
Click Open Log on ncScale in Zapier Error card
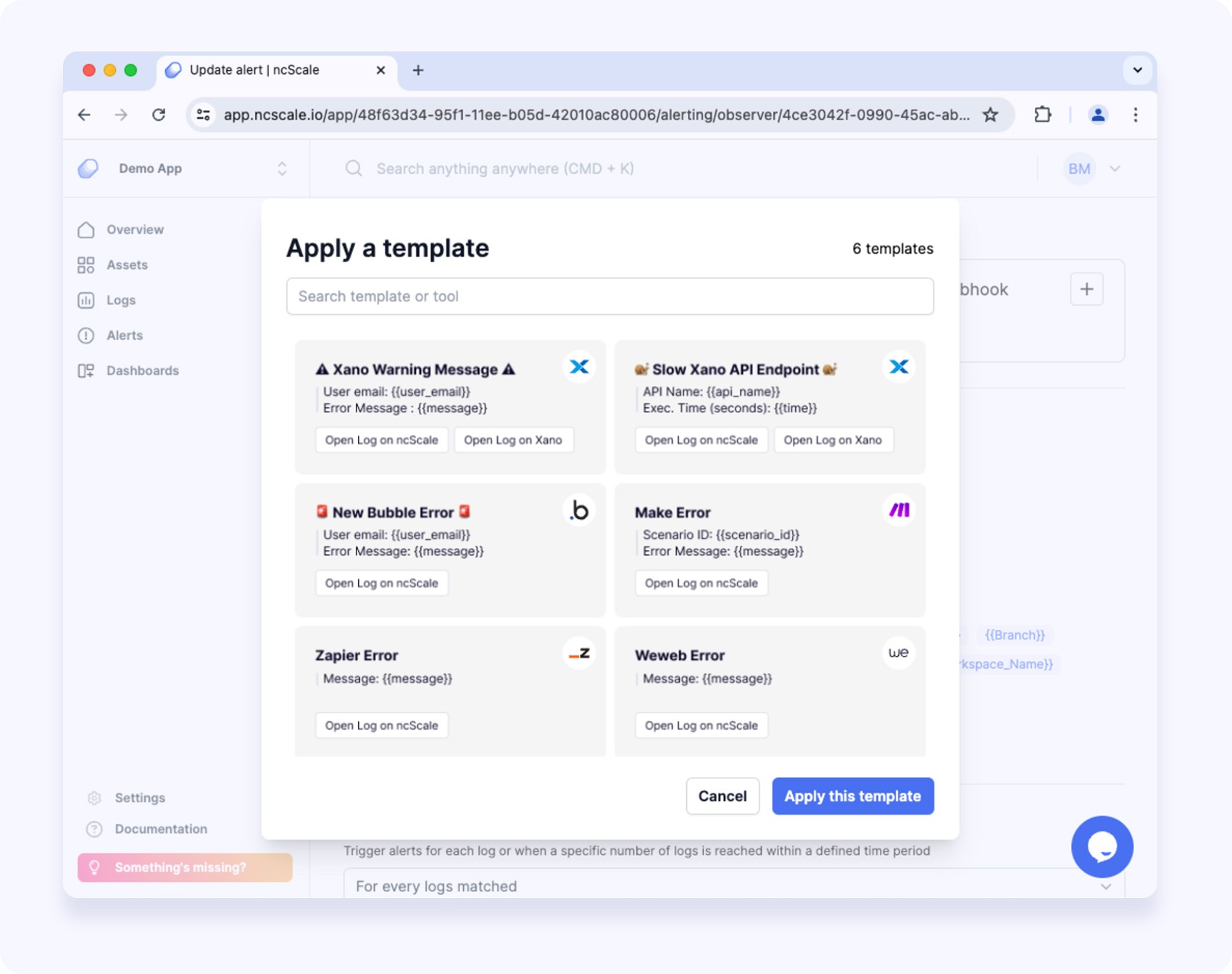coord(382,725)
